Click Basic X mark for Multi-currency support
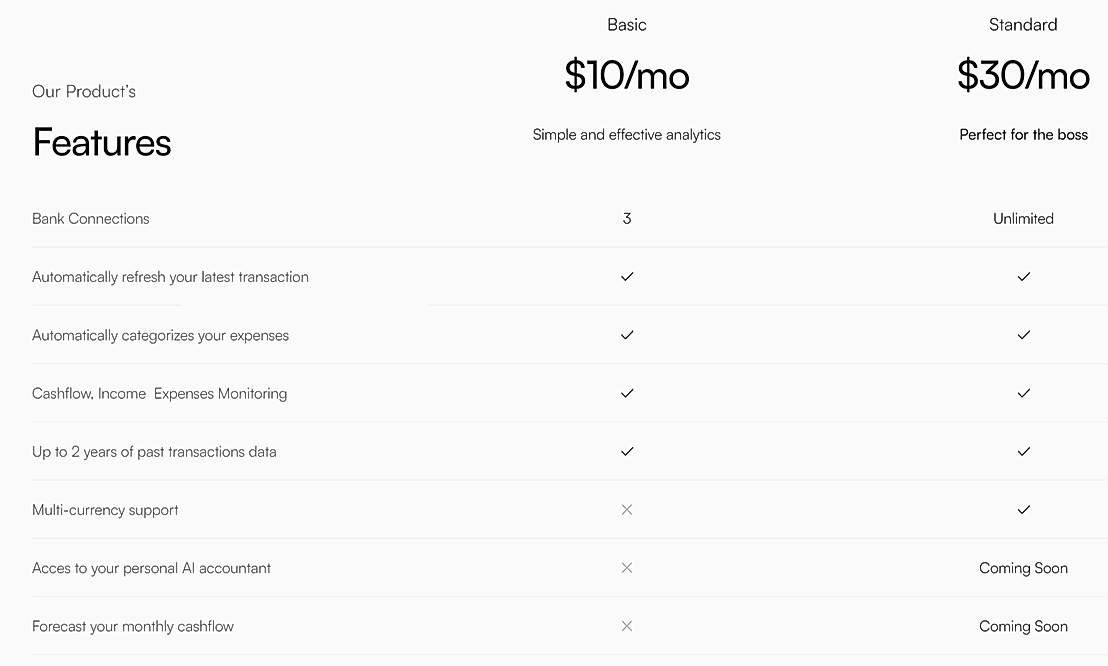 [627, 510]
